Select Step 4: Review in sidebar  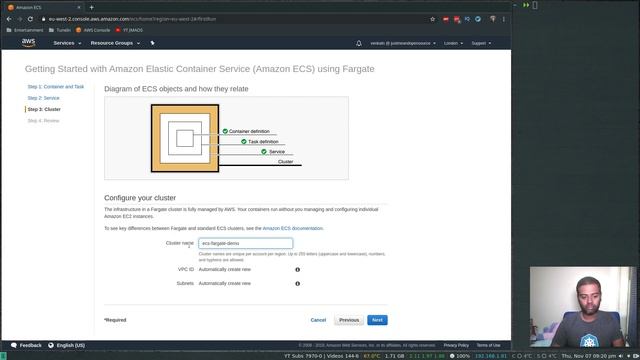(x=44, y=121)
